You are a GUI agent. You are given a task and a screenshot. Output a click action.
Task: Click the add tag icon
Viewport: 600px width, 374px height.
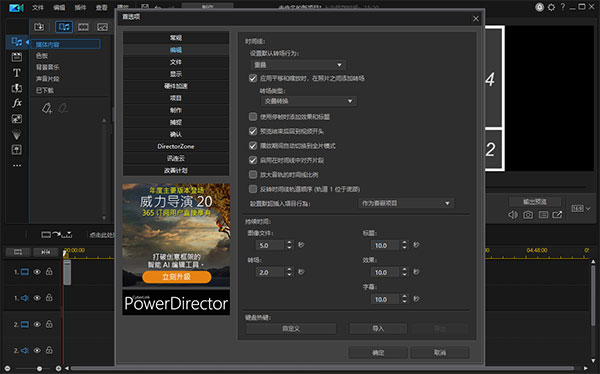point(47,109)
